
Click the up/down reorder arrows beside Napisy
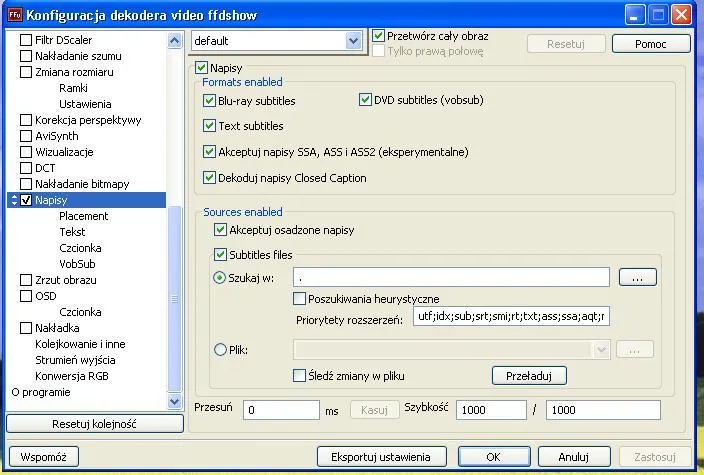(x=13, y=200)
